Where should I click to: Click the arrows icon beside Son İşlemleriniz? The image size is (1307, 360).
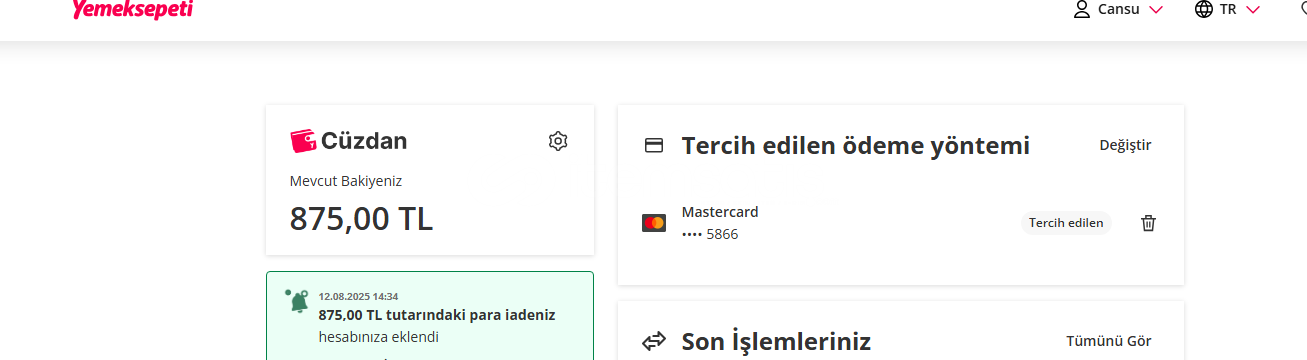tap(654, 342)
